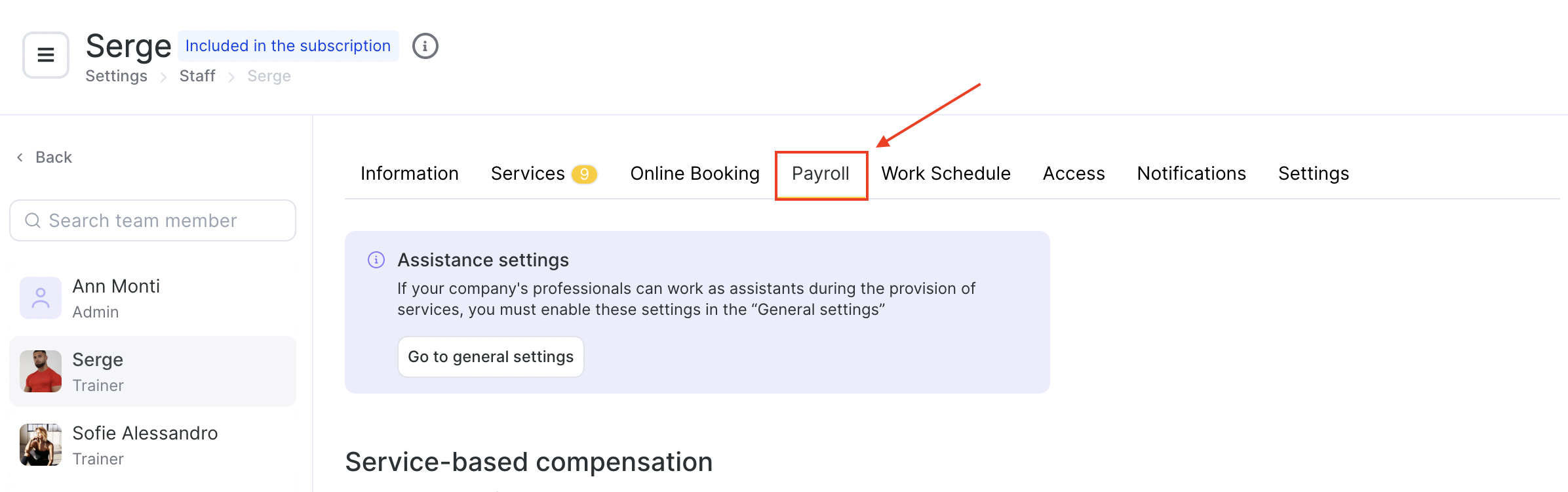Click the Assistance settings info icon
1568x492 pixels.
coord(376,260)
